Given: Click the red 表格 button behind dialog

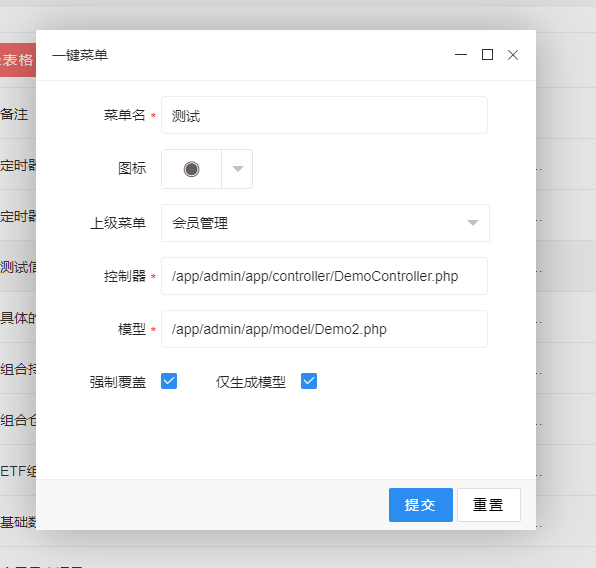Looking at the screenshot, I should tap(17, 60).
